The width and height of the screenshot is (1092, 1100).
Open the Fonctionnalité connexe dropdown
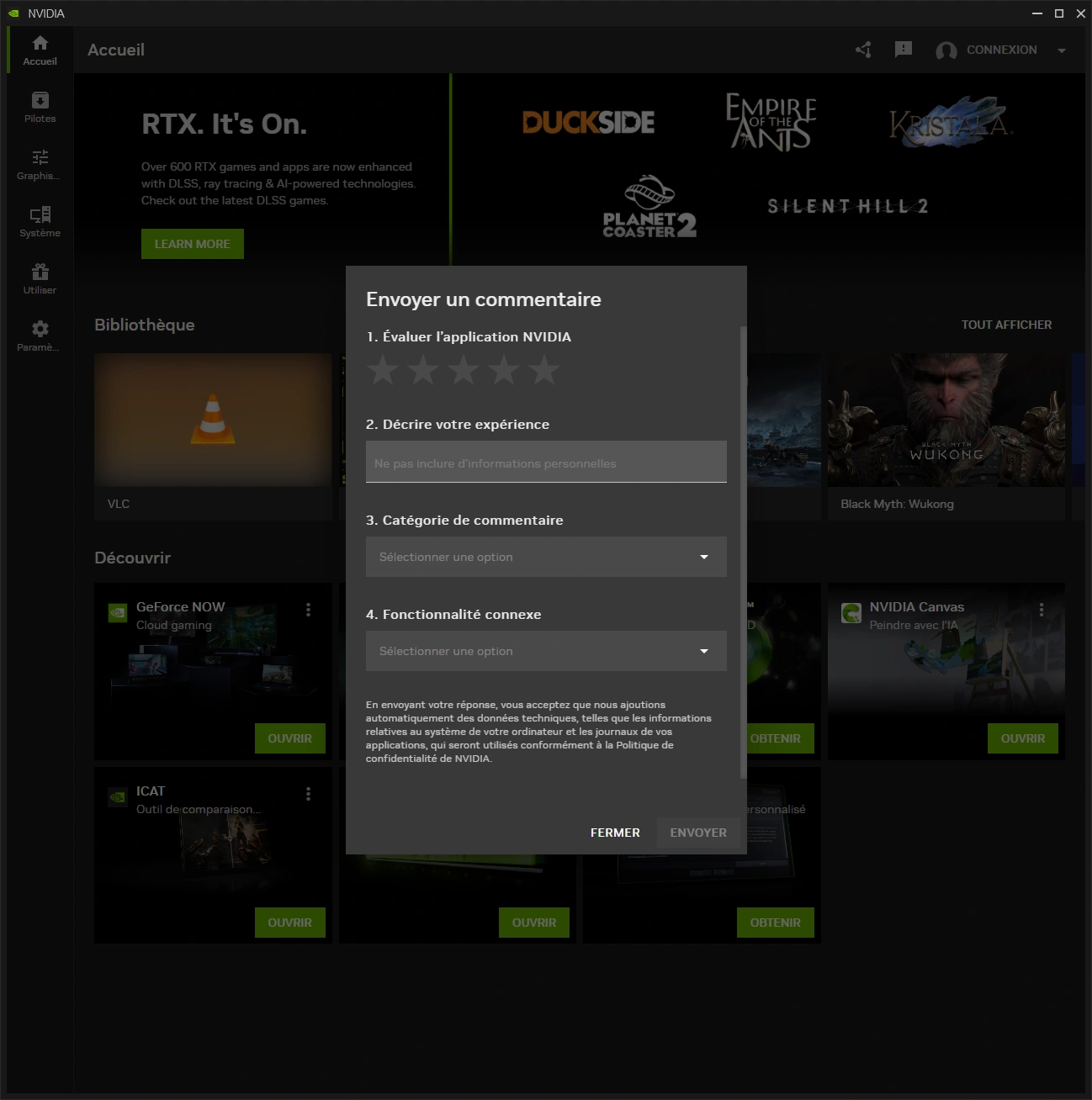tap(546, 651)
